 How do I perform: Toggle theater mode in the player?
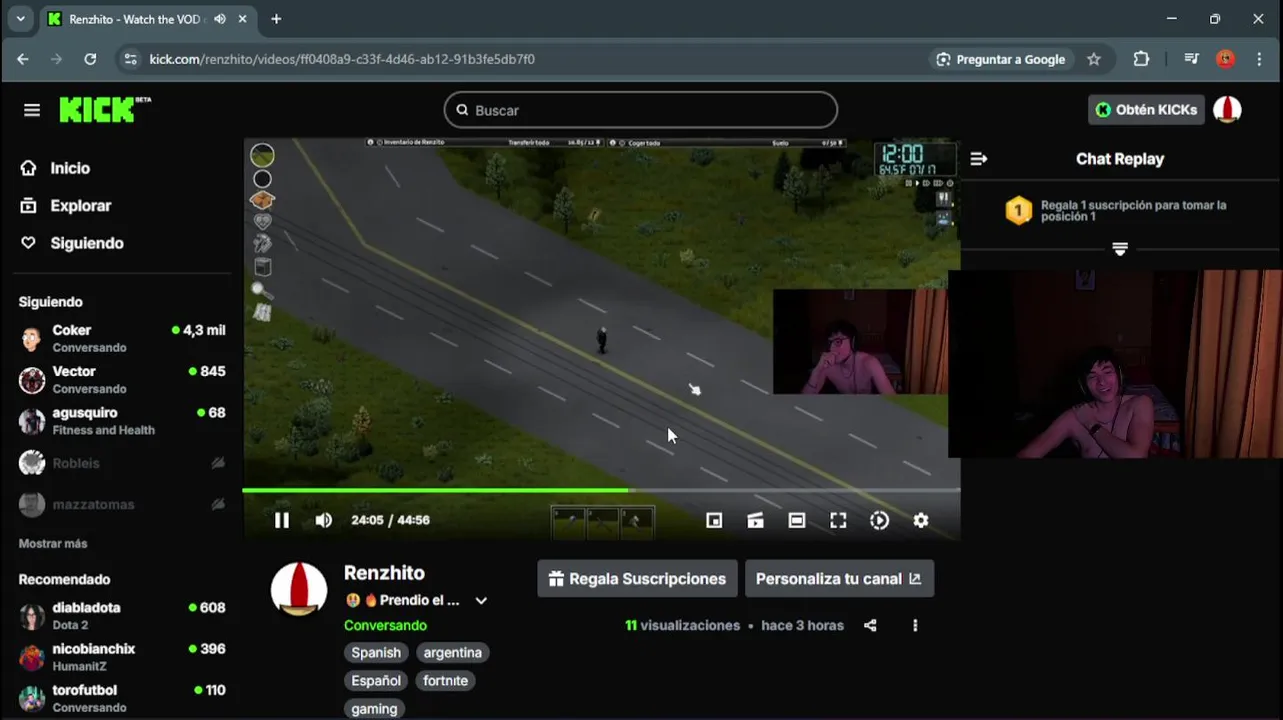point(797,520)
